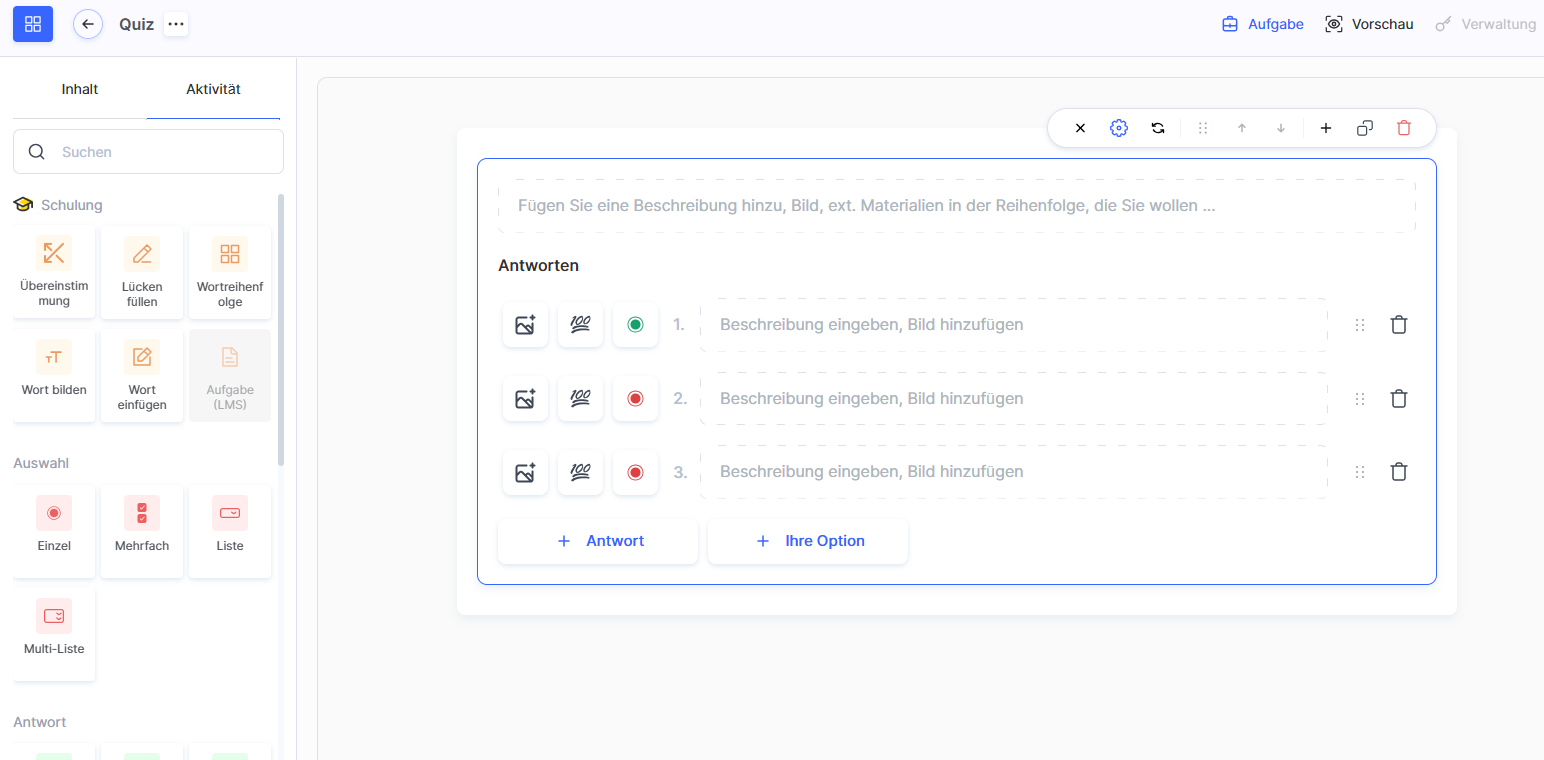
Task: Delete answer 3 with trash icon
Action: [1399, 472]
